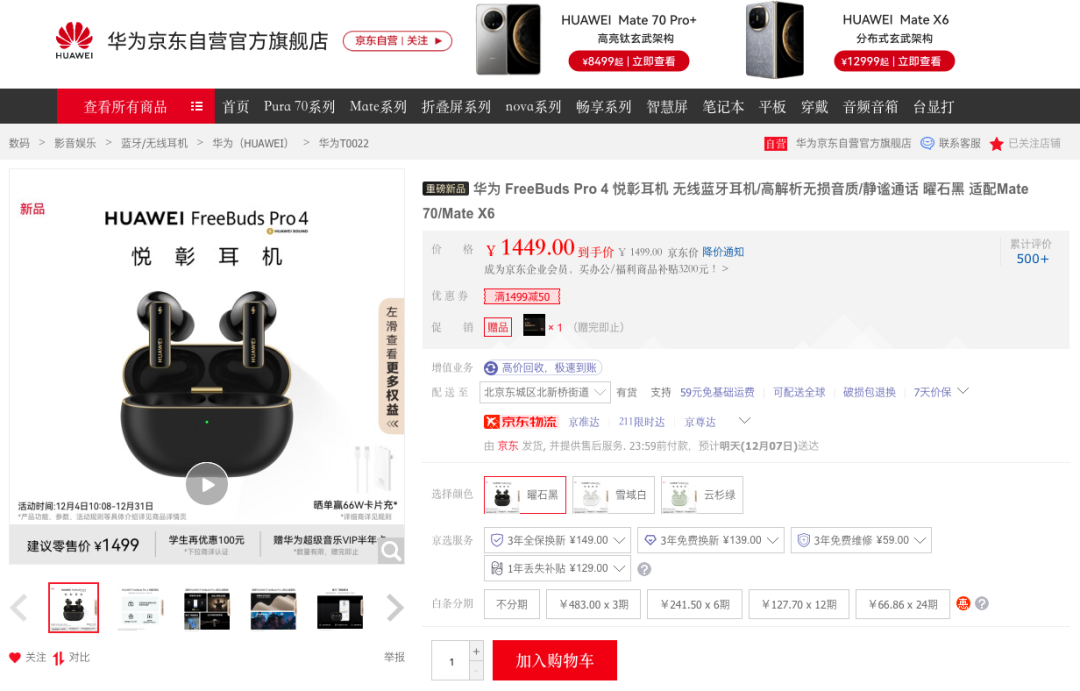Play the product video
Screen dimensions: 1080x691
click(x=207, y=484)
